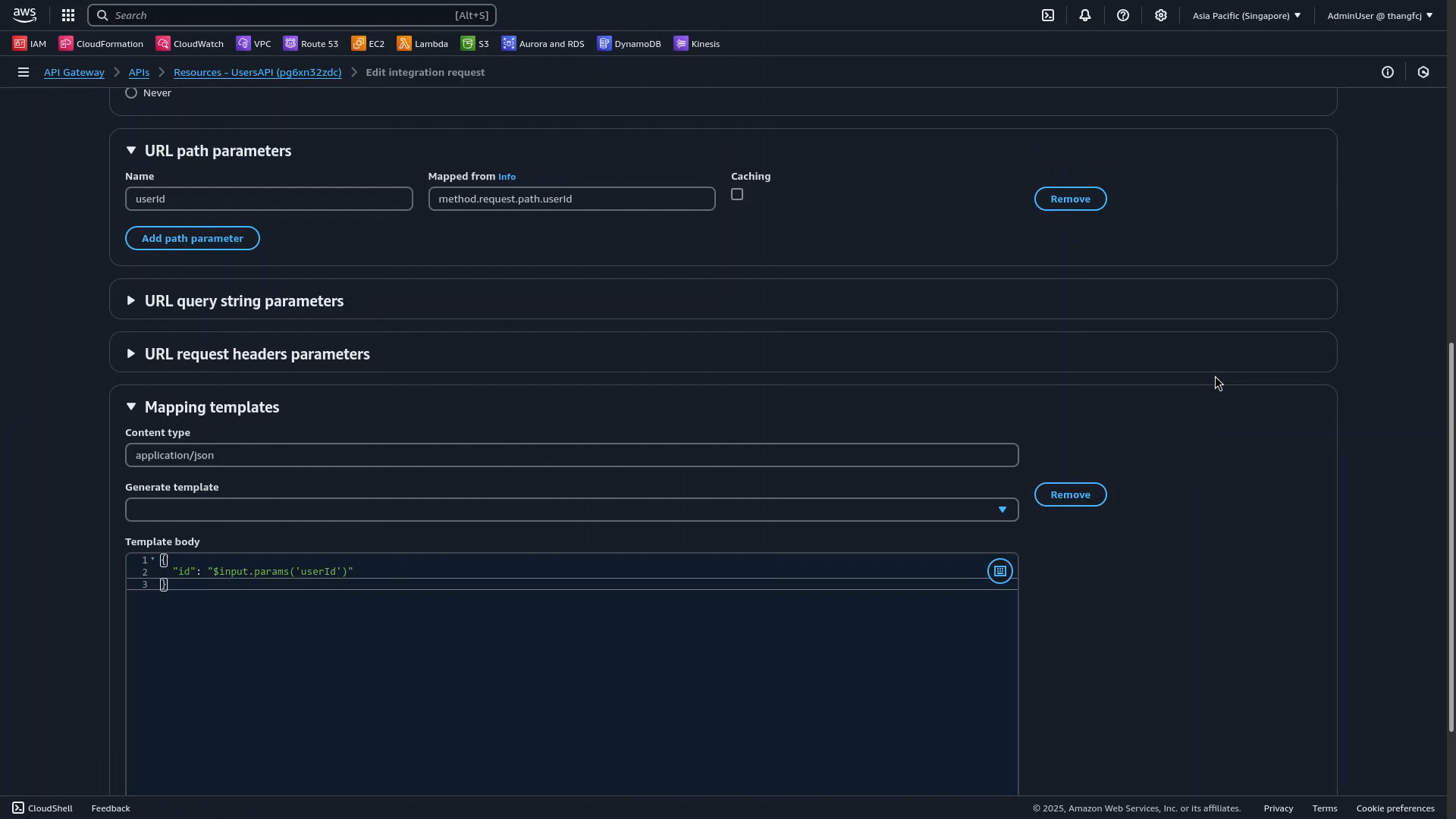The width and height of the screenshot is (1456, 819).
Task: Open Cookie preferences
Action: tap(1395, 808)
